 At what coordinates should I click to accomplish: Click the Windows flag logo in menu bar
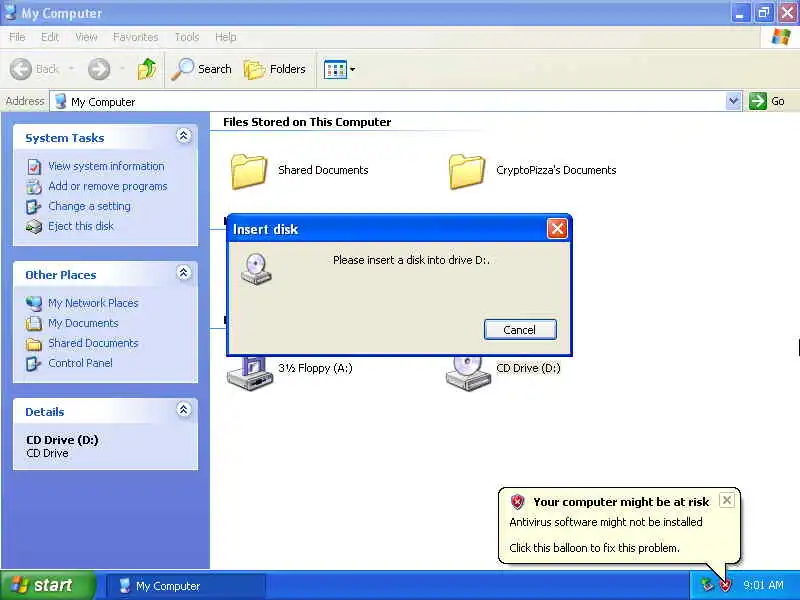coord(781,37)
